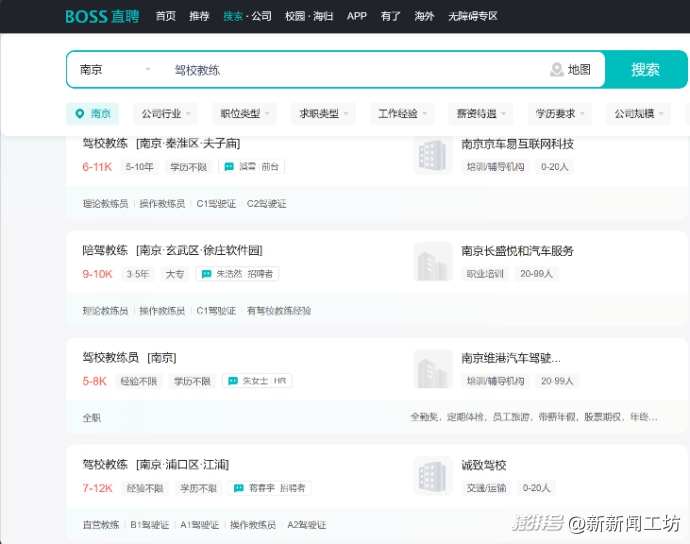Click 南京长盛悦和汽车服务 company logo icon
The height and width of the screenshot is (544, 690).
(432, 262)
